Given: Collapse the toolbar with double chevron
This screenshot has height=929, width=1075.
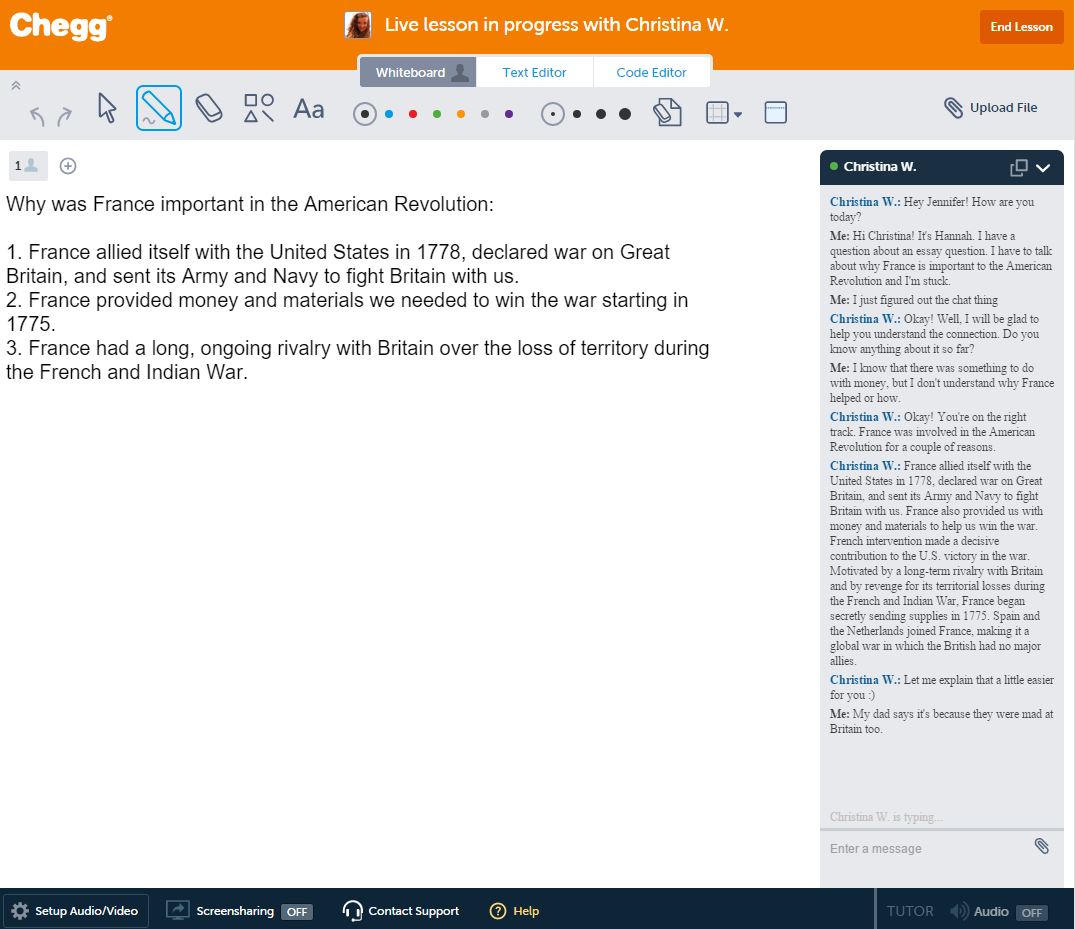Looking at the screenshot, I should 16,86.
